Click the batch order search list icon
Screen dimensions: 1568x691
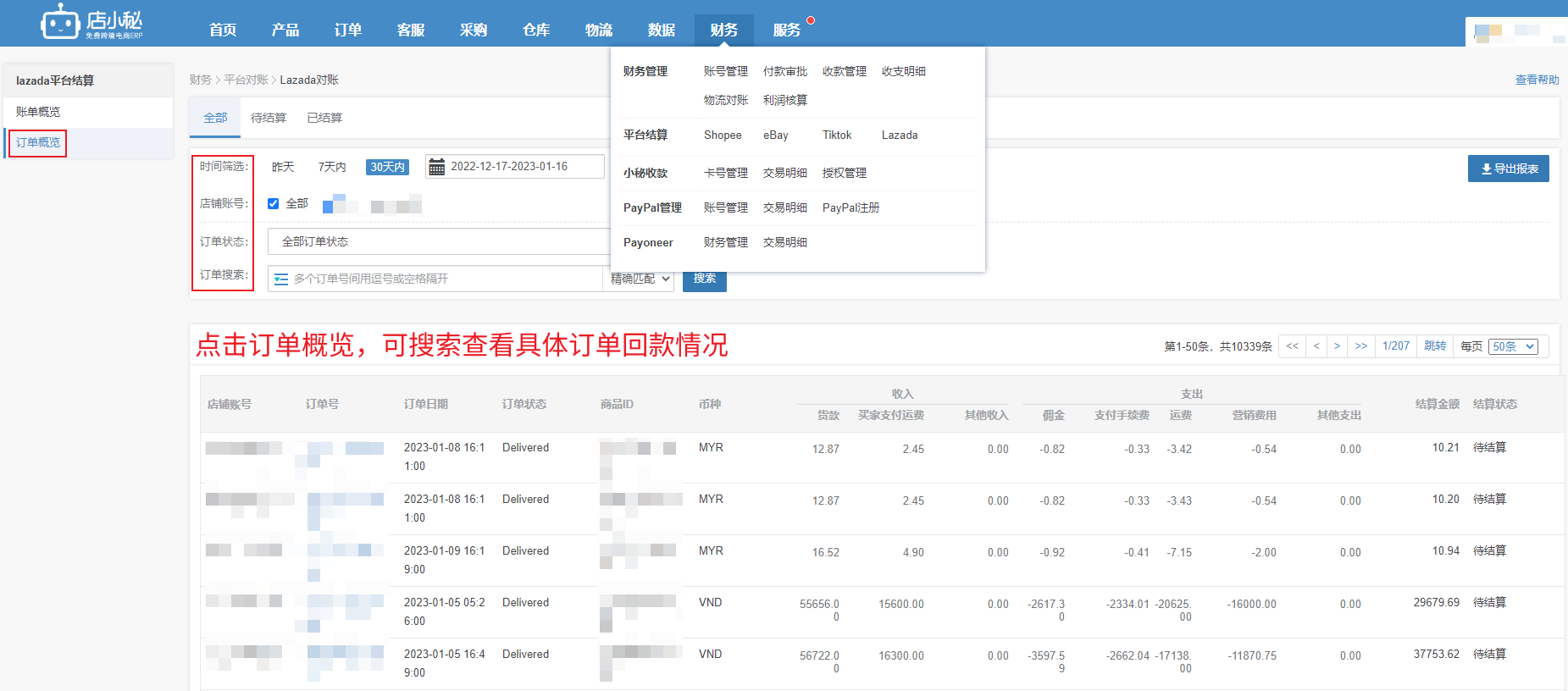coord(281,279)
